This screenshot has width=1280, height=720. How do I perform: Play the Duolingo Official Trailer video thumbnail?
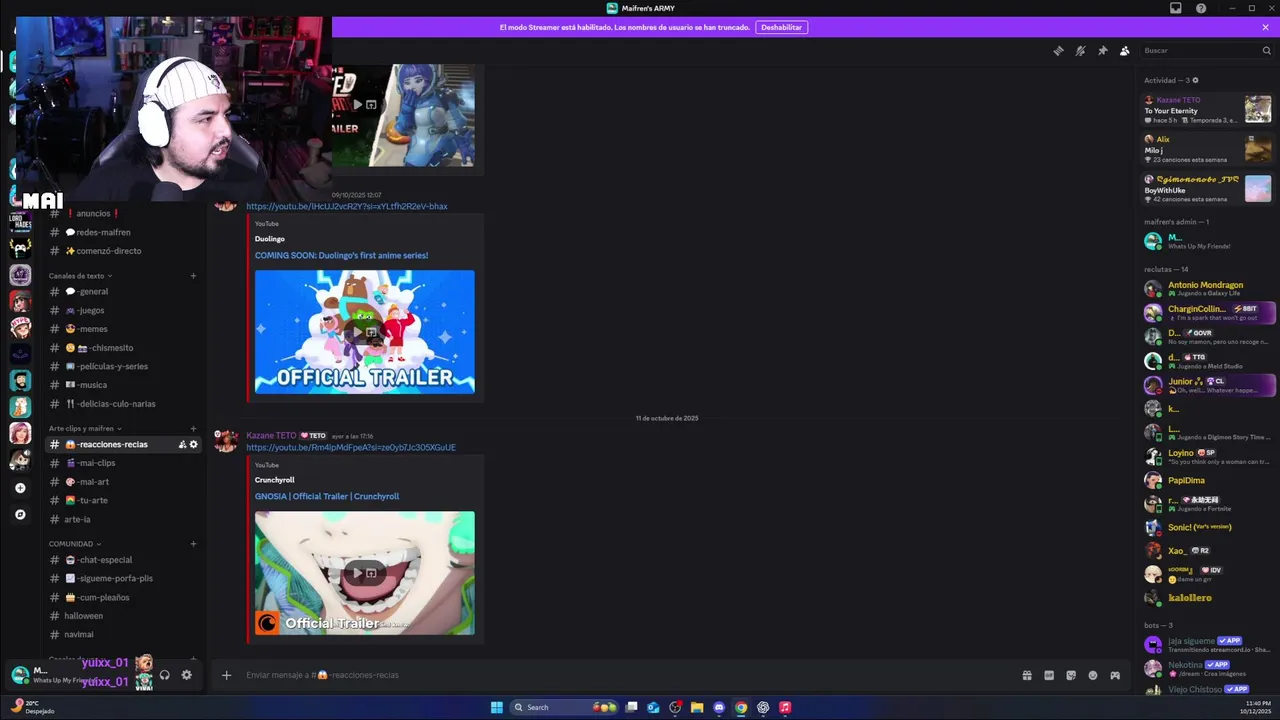pyautogui.click(x=365, y=332)
